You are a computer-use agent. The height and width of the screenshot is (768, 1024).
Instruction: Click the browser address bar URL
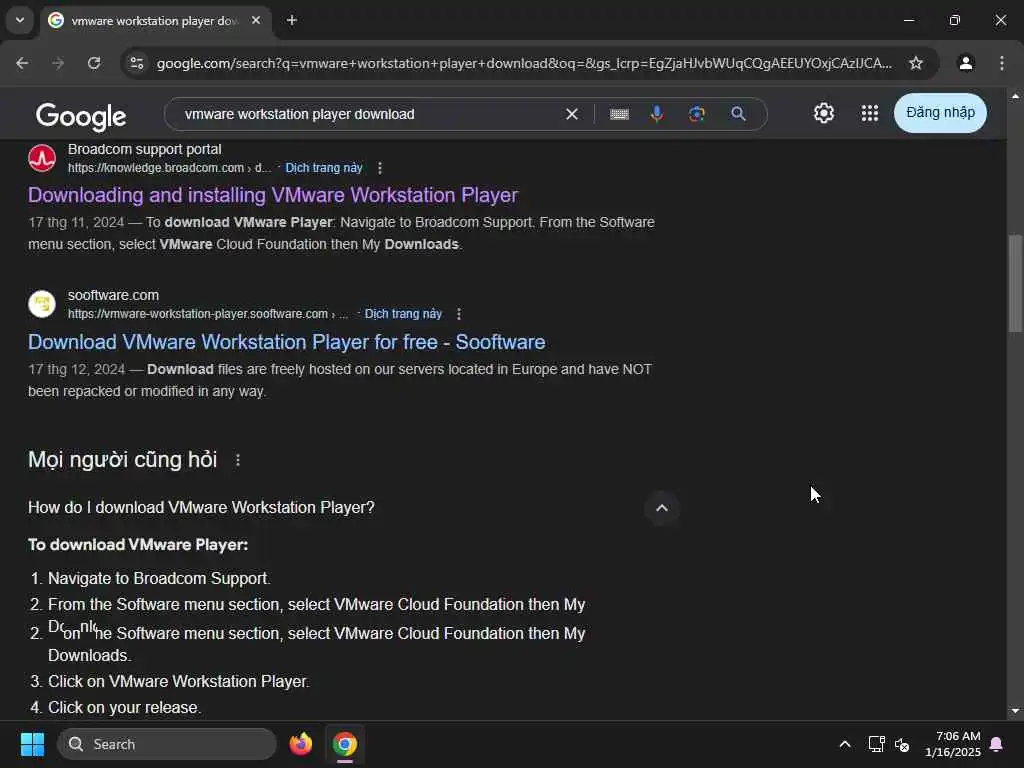pos(524,63)
